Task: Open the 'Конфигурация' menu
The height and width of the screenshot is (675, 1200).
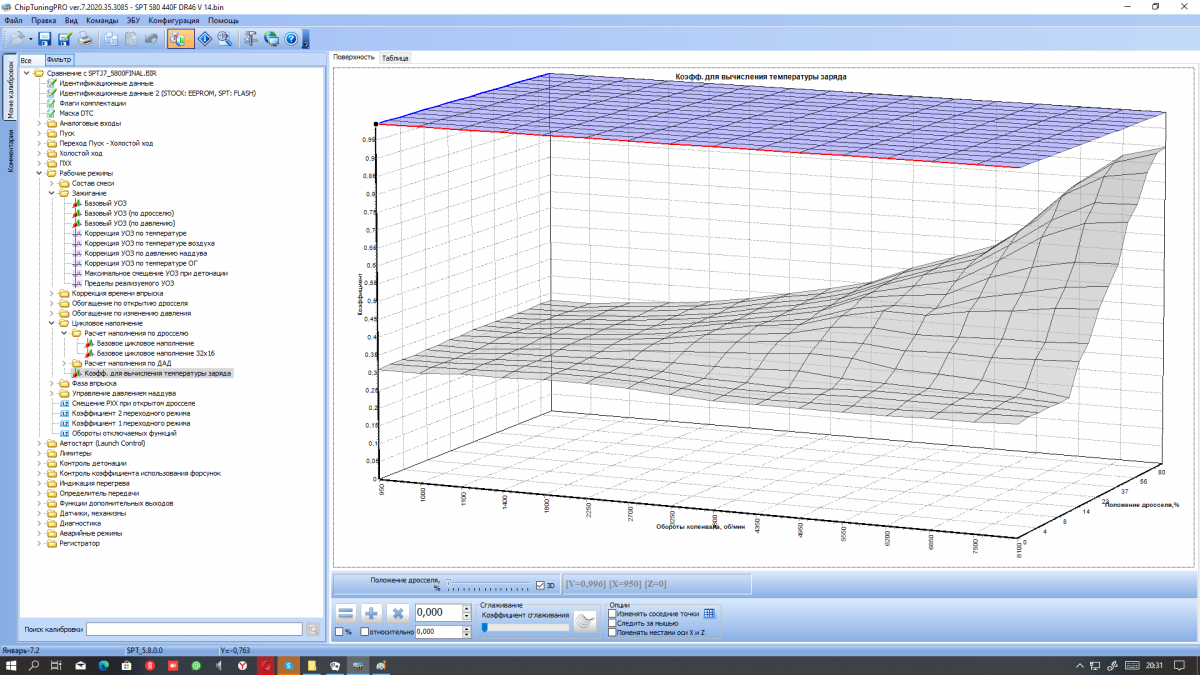Action: tap(173, 20)
